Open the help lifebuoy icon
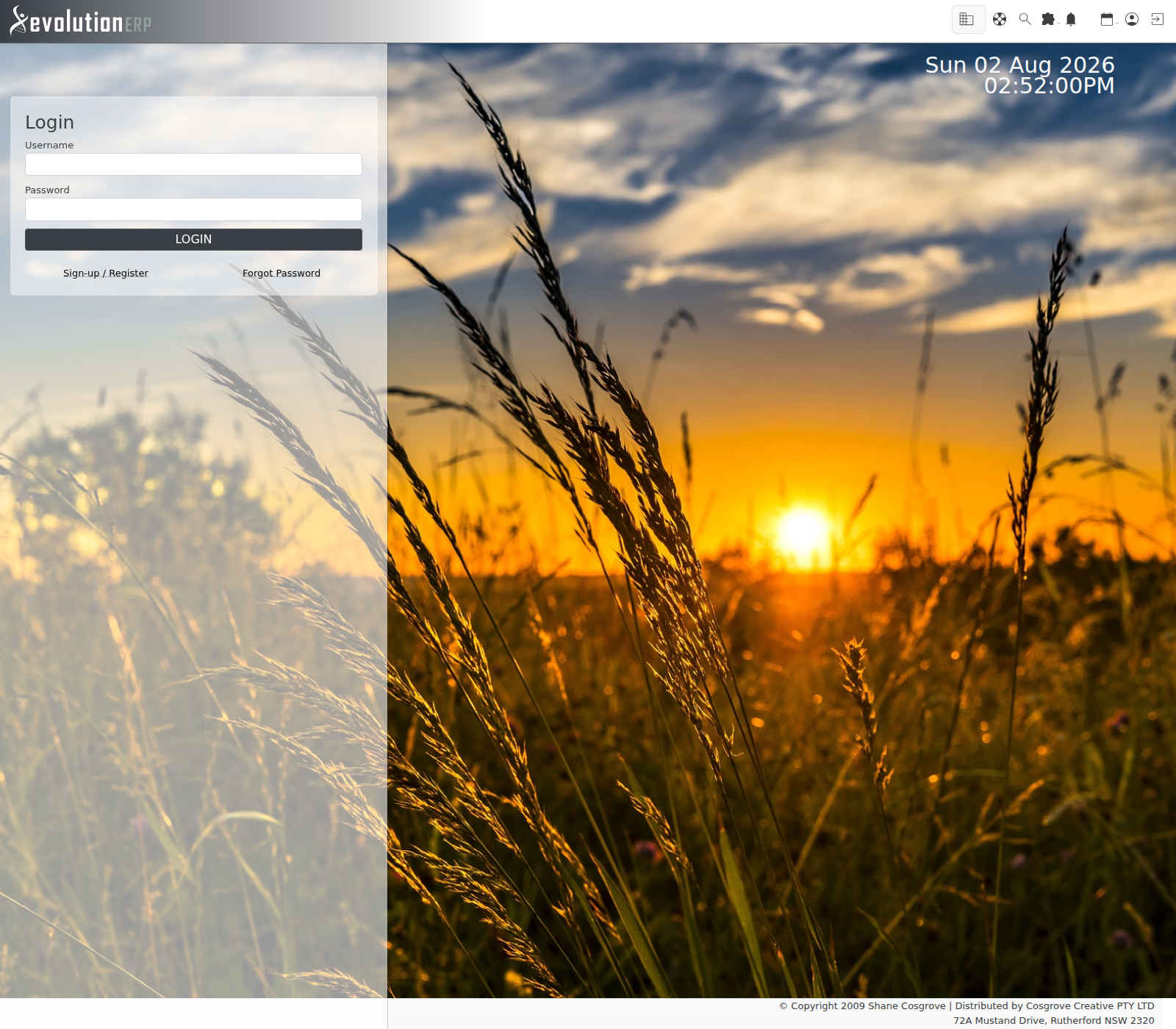Image resolution: width=1176 pixels, height=1029 pixels. click(1000, 20)
